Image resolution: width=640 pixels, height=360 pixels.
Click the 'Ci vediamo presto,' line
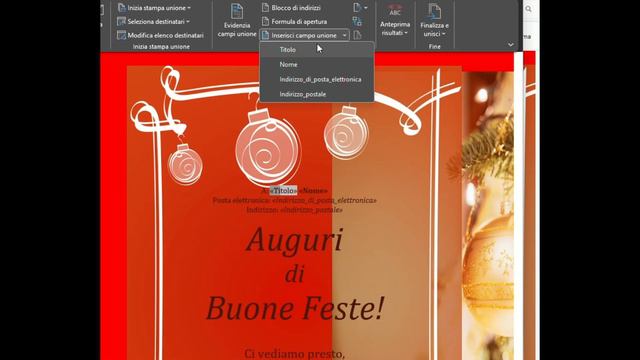[x=295, y=353]
